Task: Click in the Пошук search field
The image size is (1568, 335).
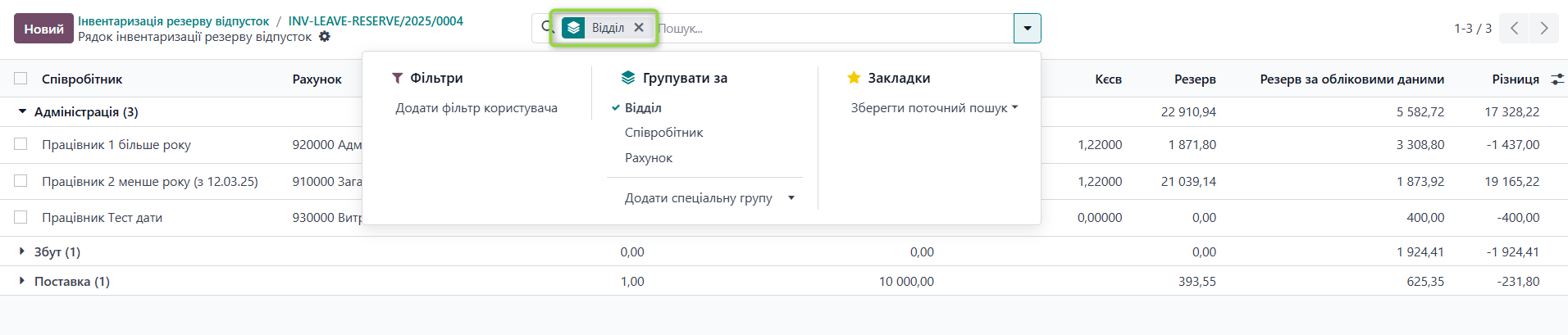Action: click(x=828, y=28)
